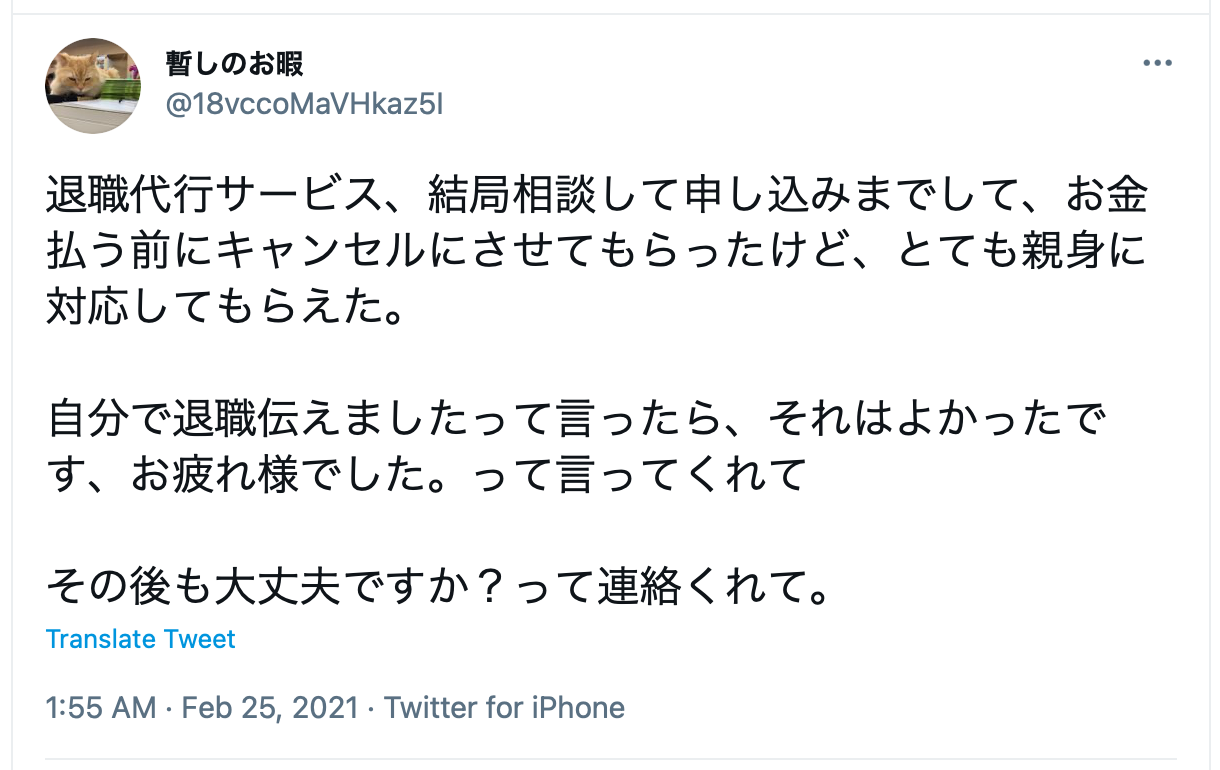Click the cat profile avatar
The height and width of the screenshot is (770, 1220).
(93, 86)
